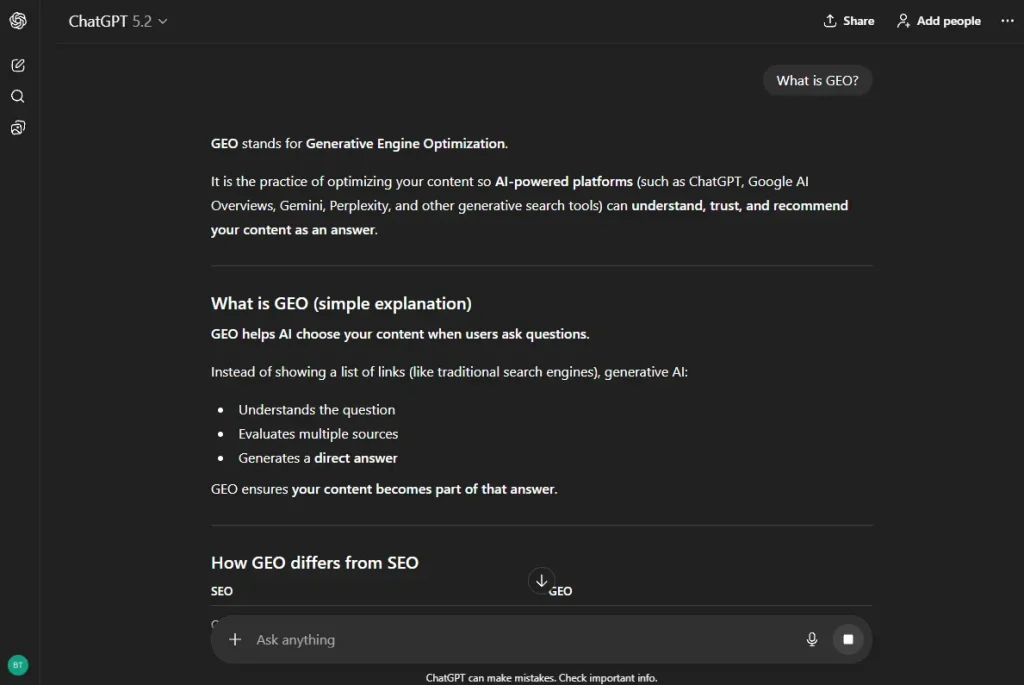
Task: Open a new chat with the compose icon
Action: pos(17,64)
